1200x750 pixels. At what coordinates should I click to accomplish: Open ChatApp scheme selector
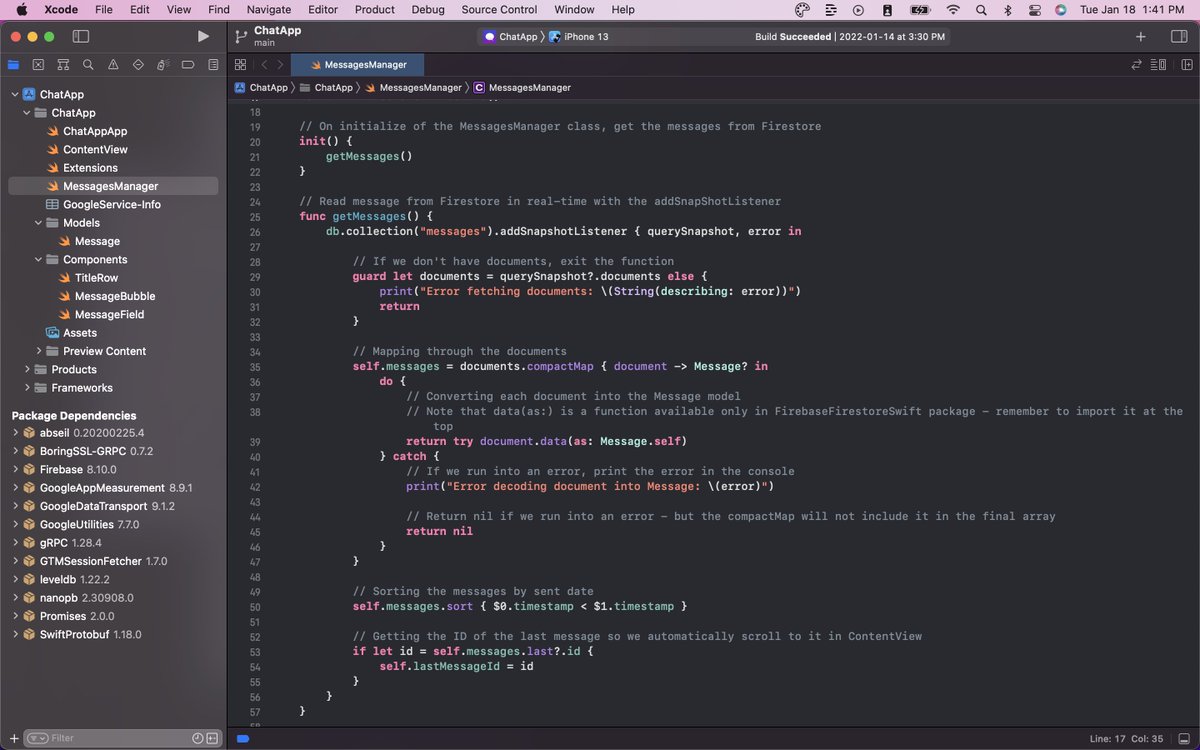[x=510, y=36]
